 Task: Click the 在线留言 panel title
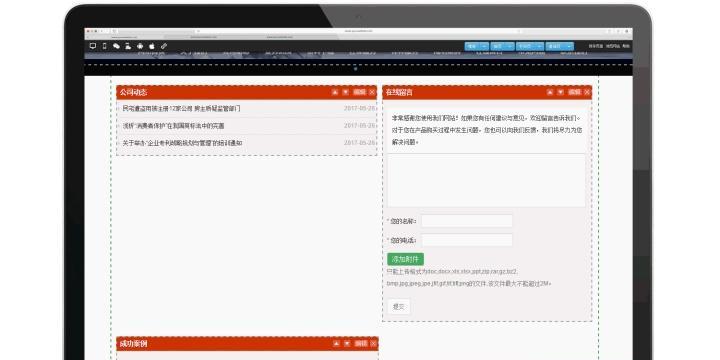pyautogui.click(x=399, y=92)
